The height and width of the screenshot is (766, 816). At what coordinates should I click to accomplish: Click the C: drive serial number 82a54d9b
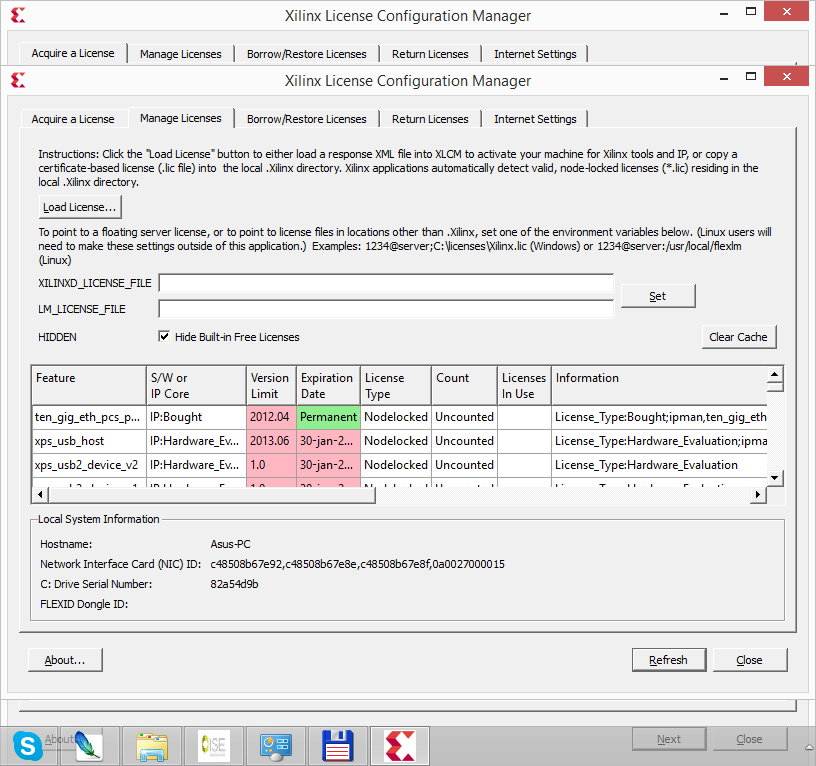point(234,584)
